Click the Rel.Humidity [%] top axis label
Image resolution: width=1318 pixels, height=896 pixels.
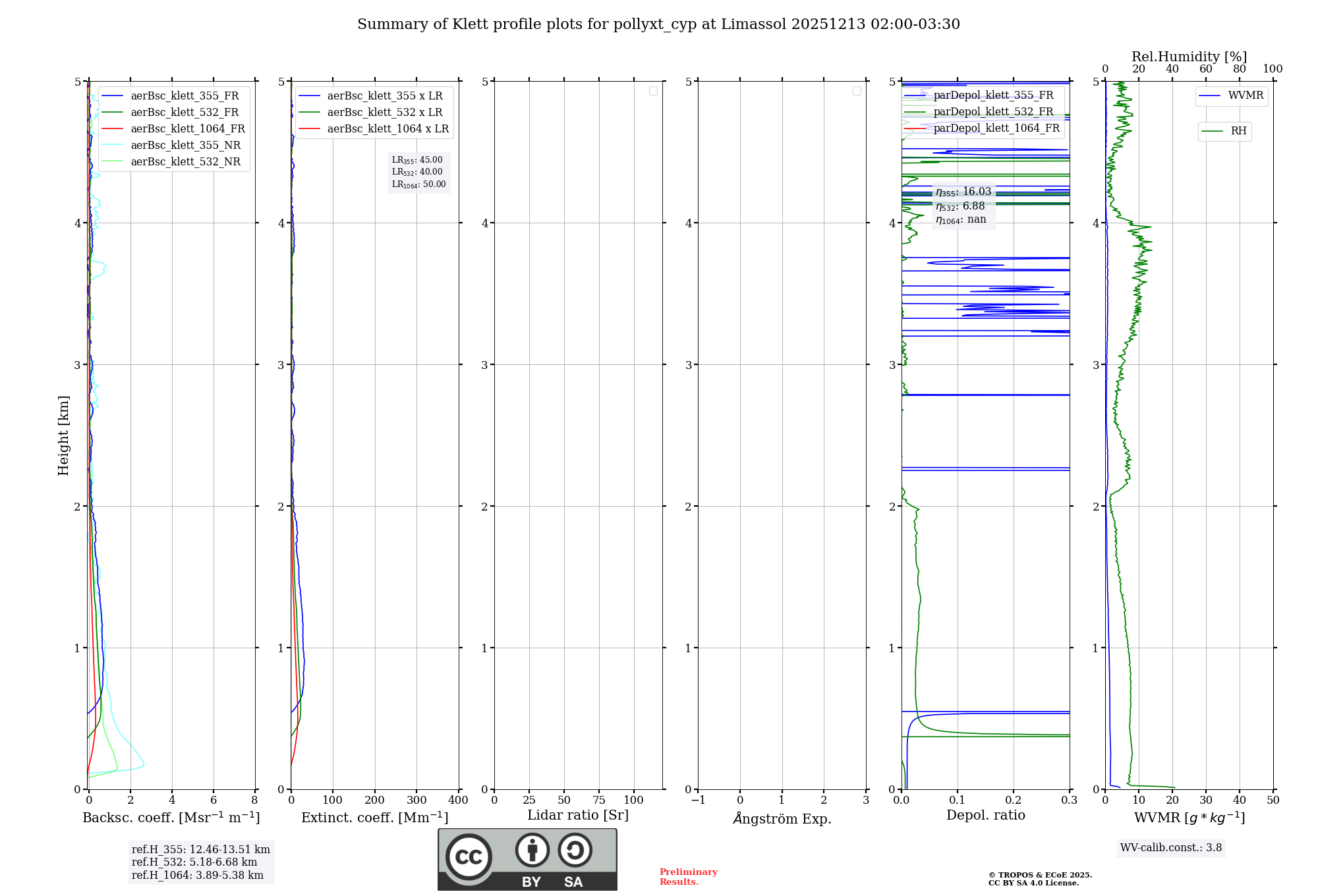pyautogui.click(x=1189, y=57)
